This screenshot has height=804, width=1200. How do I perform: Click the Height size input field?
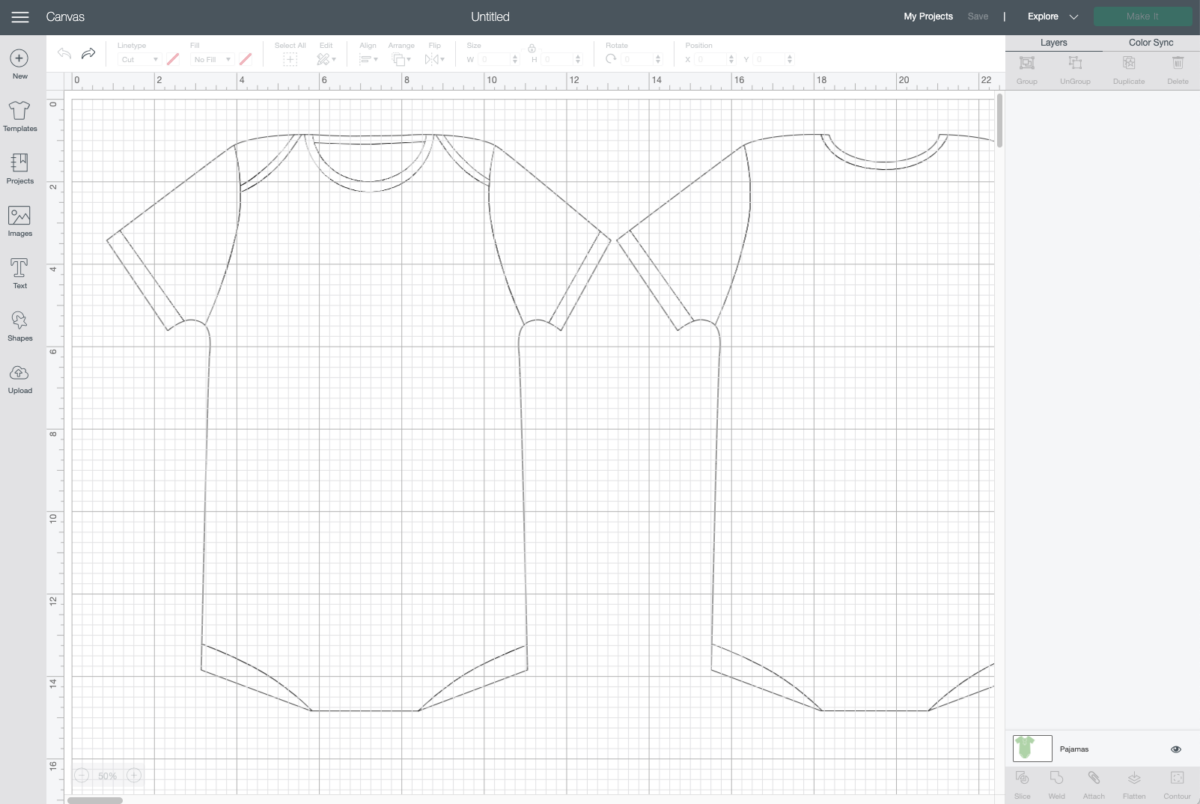(558, 60)
